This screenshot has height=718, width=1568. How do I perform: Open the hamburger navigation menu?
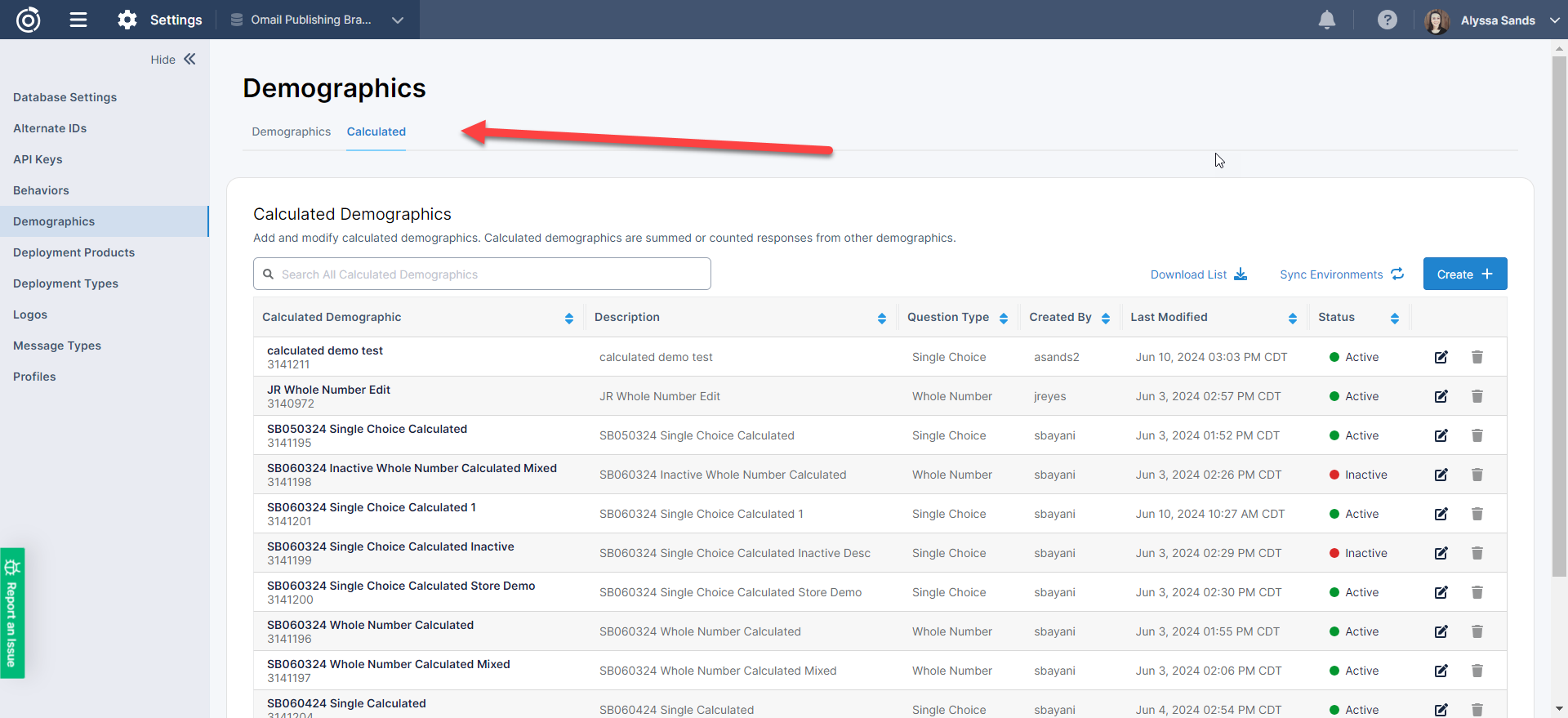coord(78,20)
